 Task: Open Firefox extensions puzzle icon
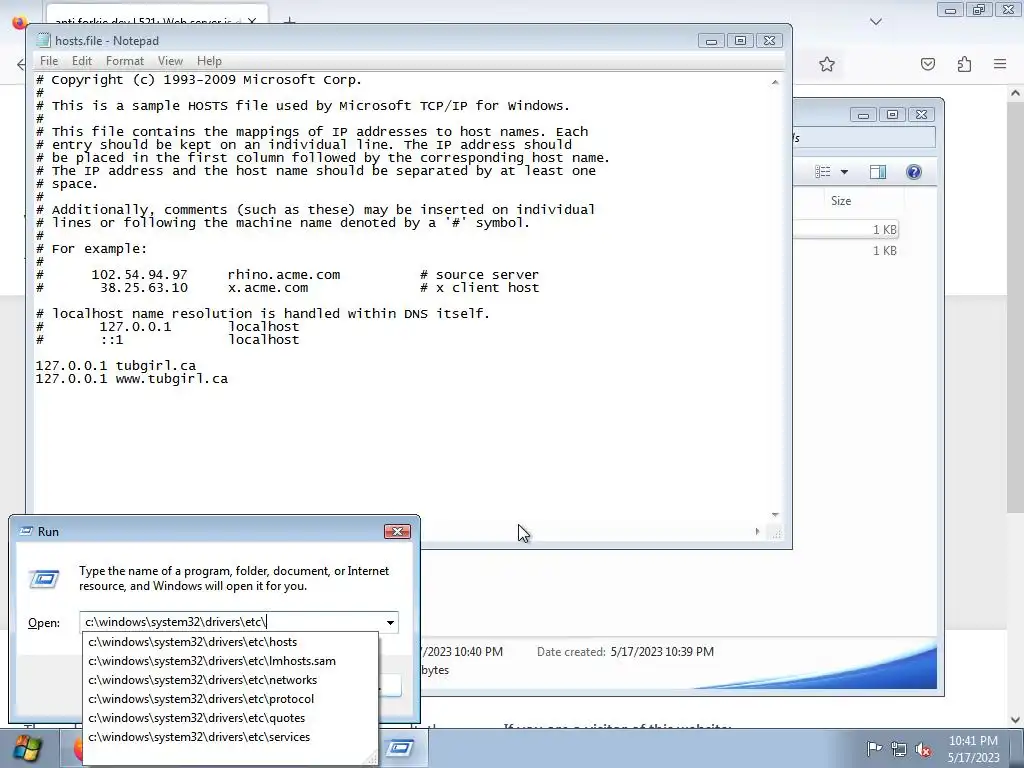coord(965,64)
